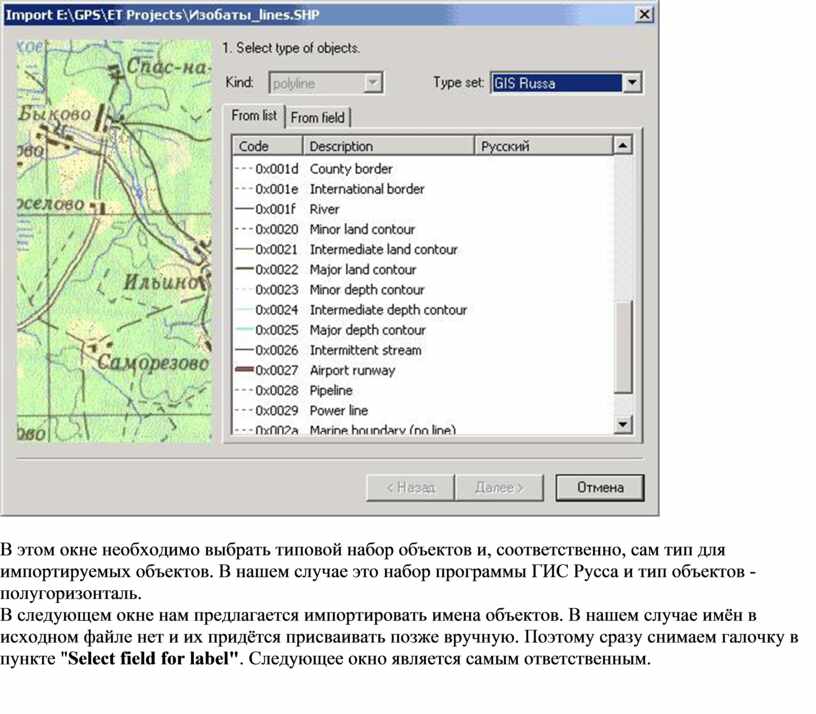Select Intermediate depth contour entry
Image resolution: width=816 pixels, height=714 pixels.
coord(423,310)
